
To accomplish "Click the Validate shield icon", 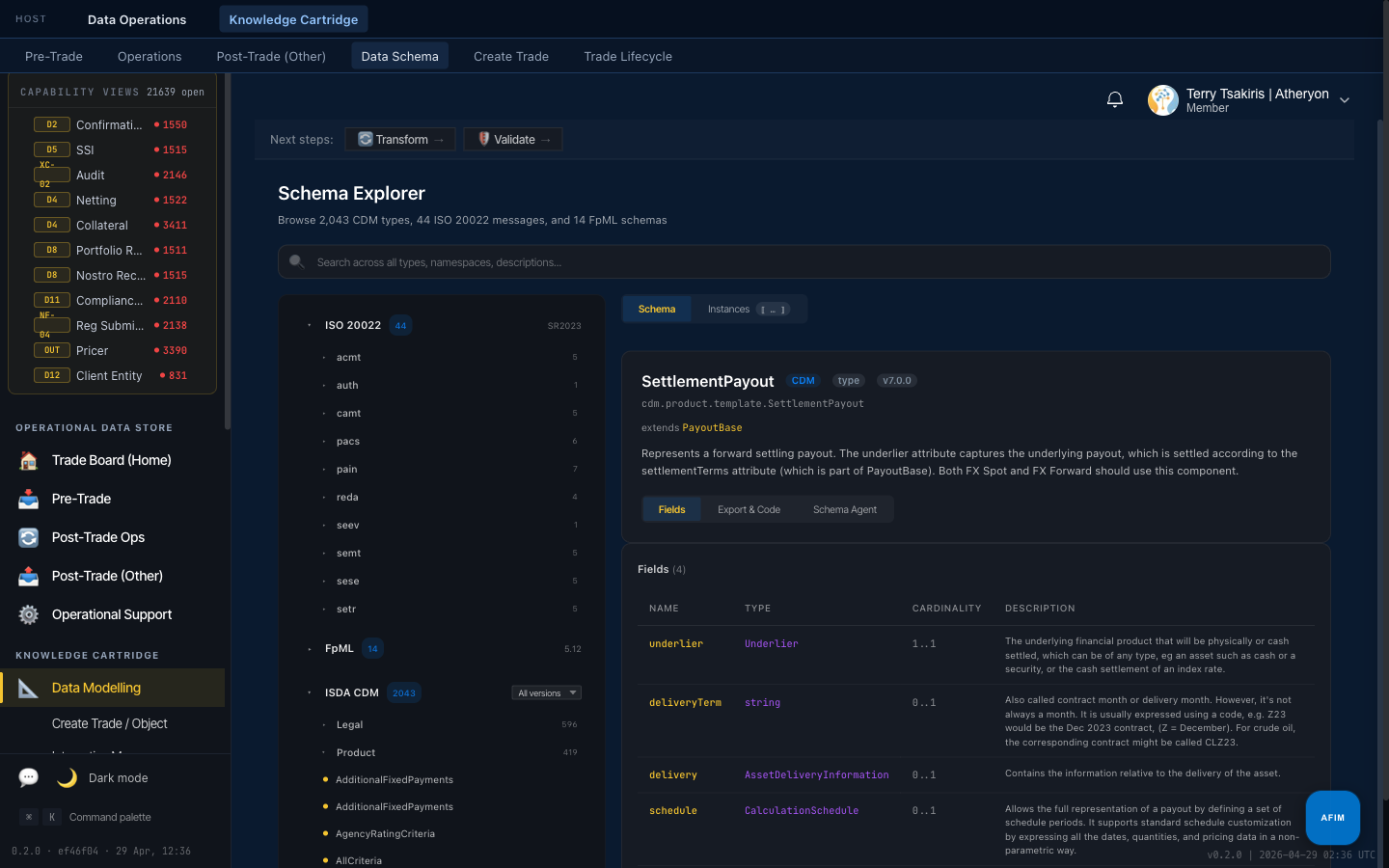I will click(484, 139).
